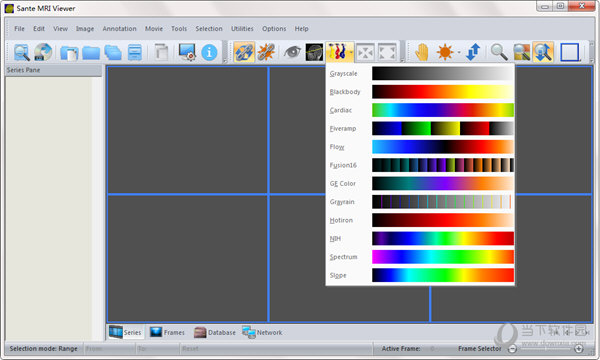The image size is (600, 360).
Task: Open the File menu
Action: click(x=19, y=29)
